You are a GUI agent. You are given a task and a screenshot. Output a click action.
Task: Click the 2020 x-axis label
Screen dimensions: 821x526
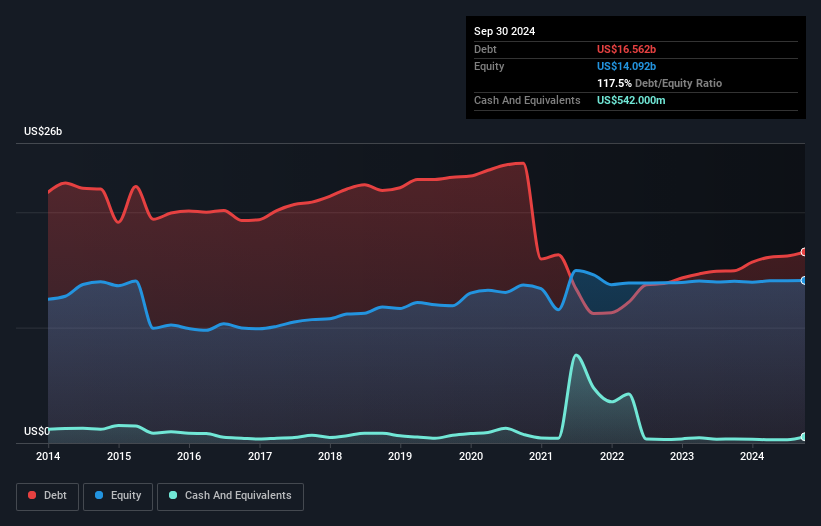pyautogui.click(x=471, y=456)
